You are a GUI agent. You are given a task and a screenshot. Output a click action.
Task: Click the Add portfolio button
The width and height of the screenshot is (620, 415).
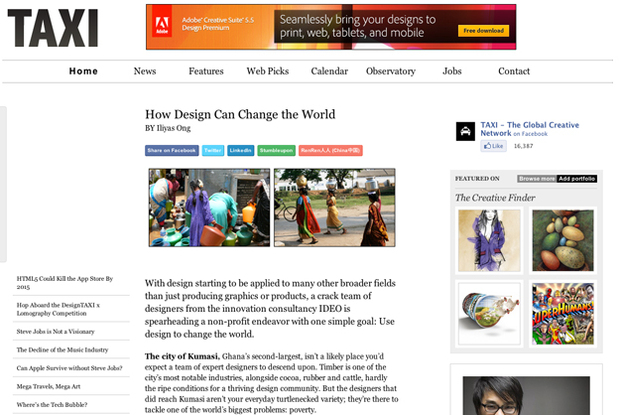pos(577,179)
